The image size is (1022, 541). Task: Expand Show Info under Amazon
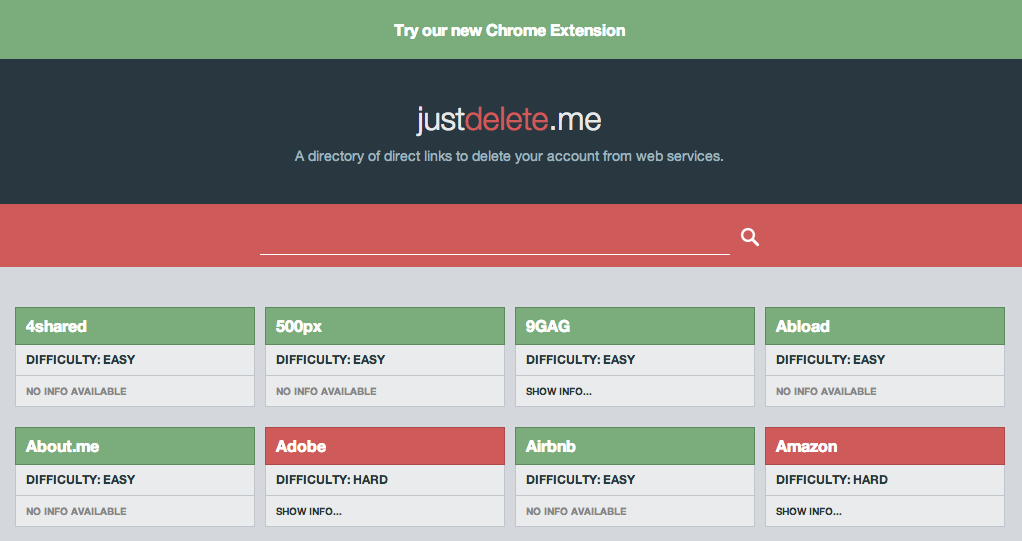coord(808,512)
